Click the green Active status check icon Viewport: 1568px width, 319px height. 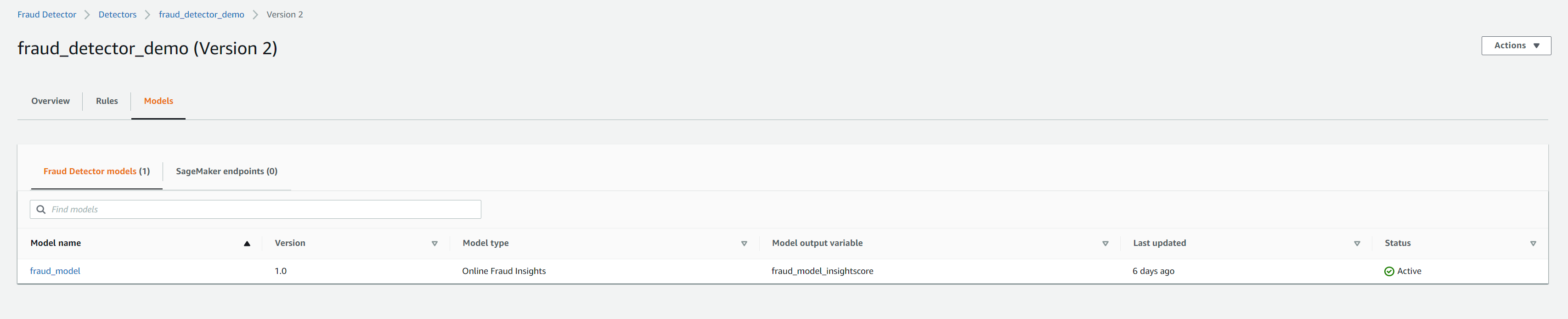coord(1388,272)
